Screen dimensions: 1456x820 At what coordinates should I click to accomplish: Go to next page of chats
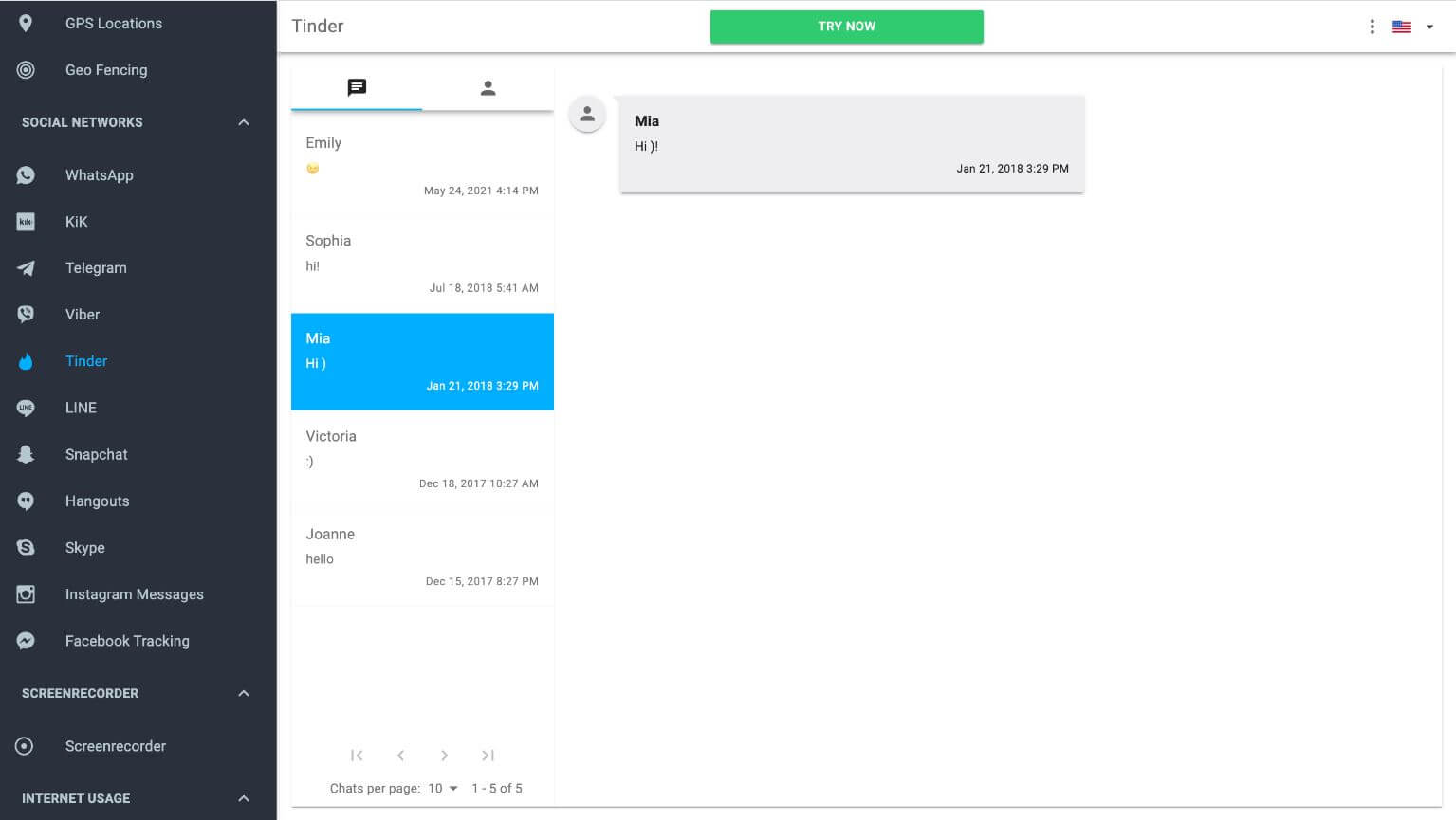point(444,756)
